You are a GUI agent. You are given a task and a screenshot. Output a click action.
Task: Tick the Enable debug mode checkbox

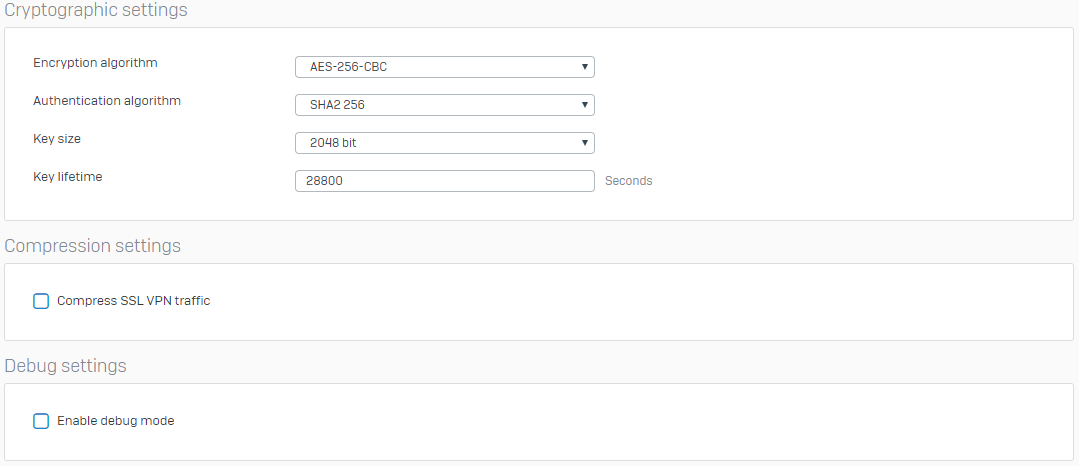coord(41,421)
